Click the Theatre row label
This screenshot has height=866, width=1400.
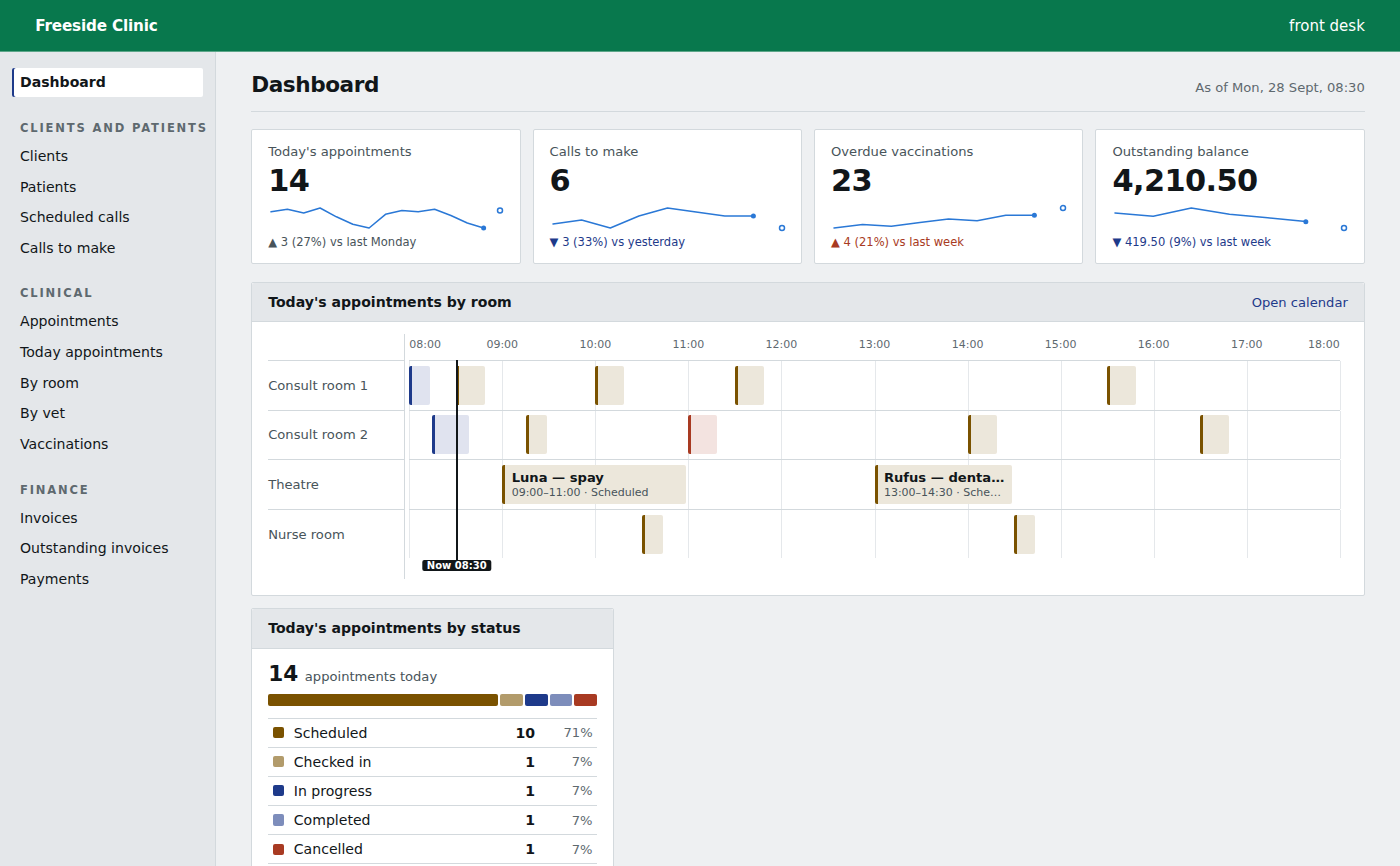click(x=293, y=484)
